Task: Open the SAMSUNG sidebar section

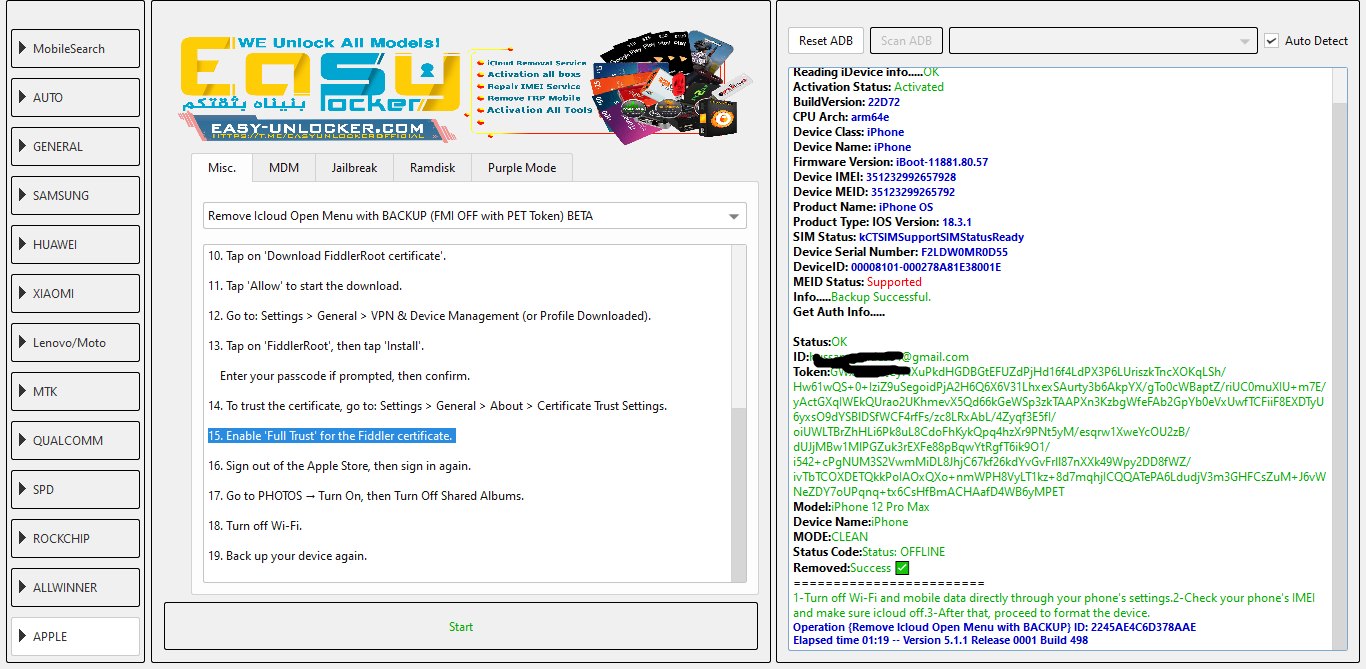Action: point(75,195)
